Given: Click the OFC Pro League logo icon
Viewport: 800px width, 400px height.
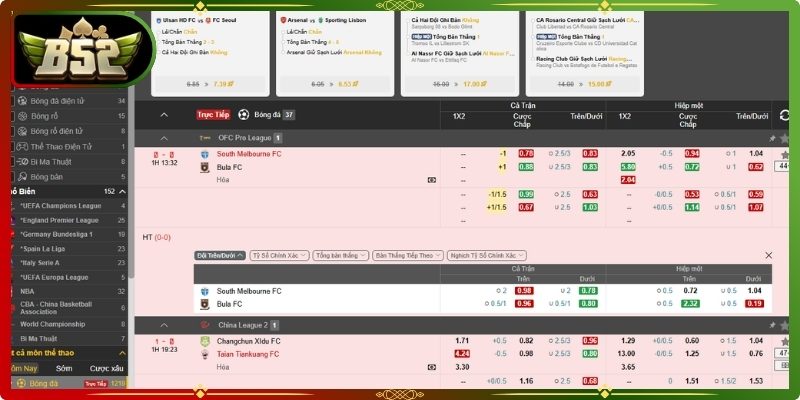Looking at the screenshot, I should pyautogui.click(x=205, y=138).
